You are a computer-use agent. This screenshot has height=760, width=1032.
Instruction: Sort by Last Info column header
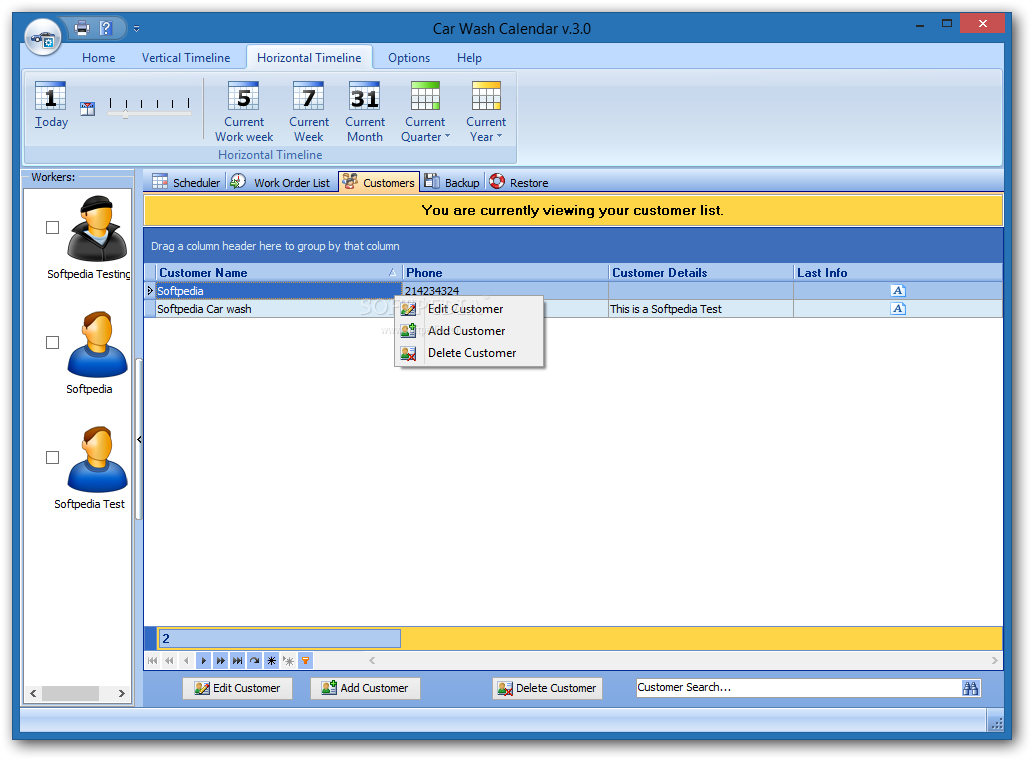[897, 272]
